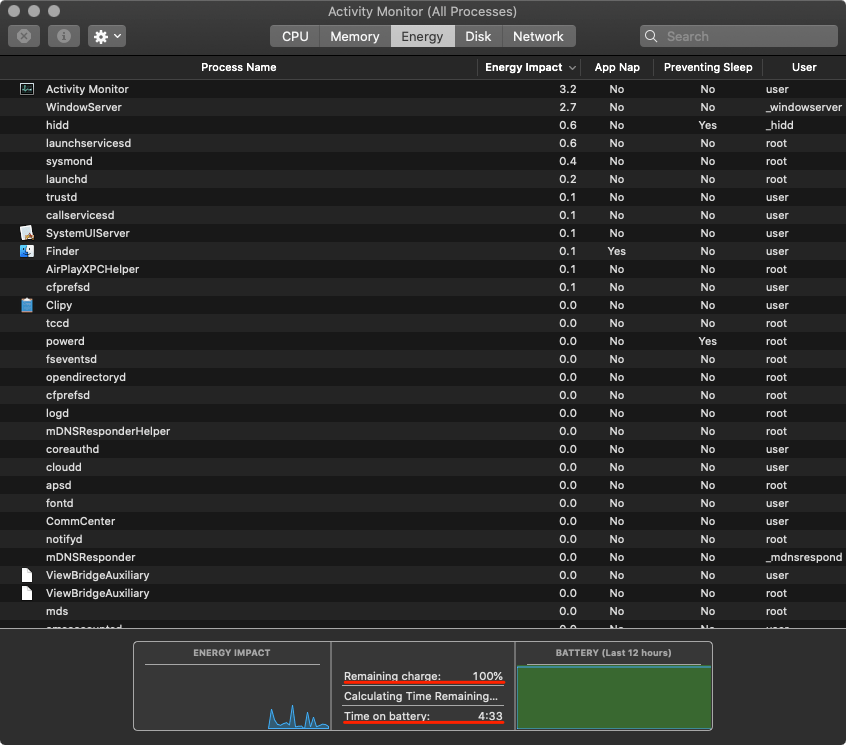Open the gear action menu dropdown
The width and height of the screenshot is (846, 745).
(x=107, y=36)
